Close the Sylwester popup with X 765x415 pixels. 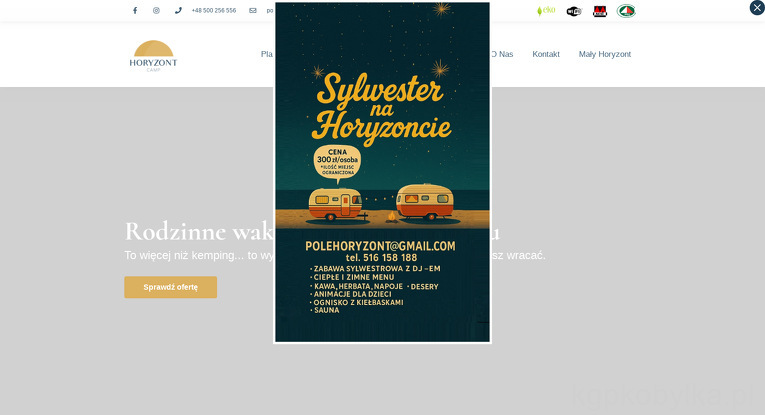click(x=757, y=8)
